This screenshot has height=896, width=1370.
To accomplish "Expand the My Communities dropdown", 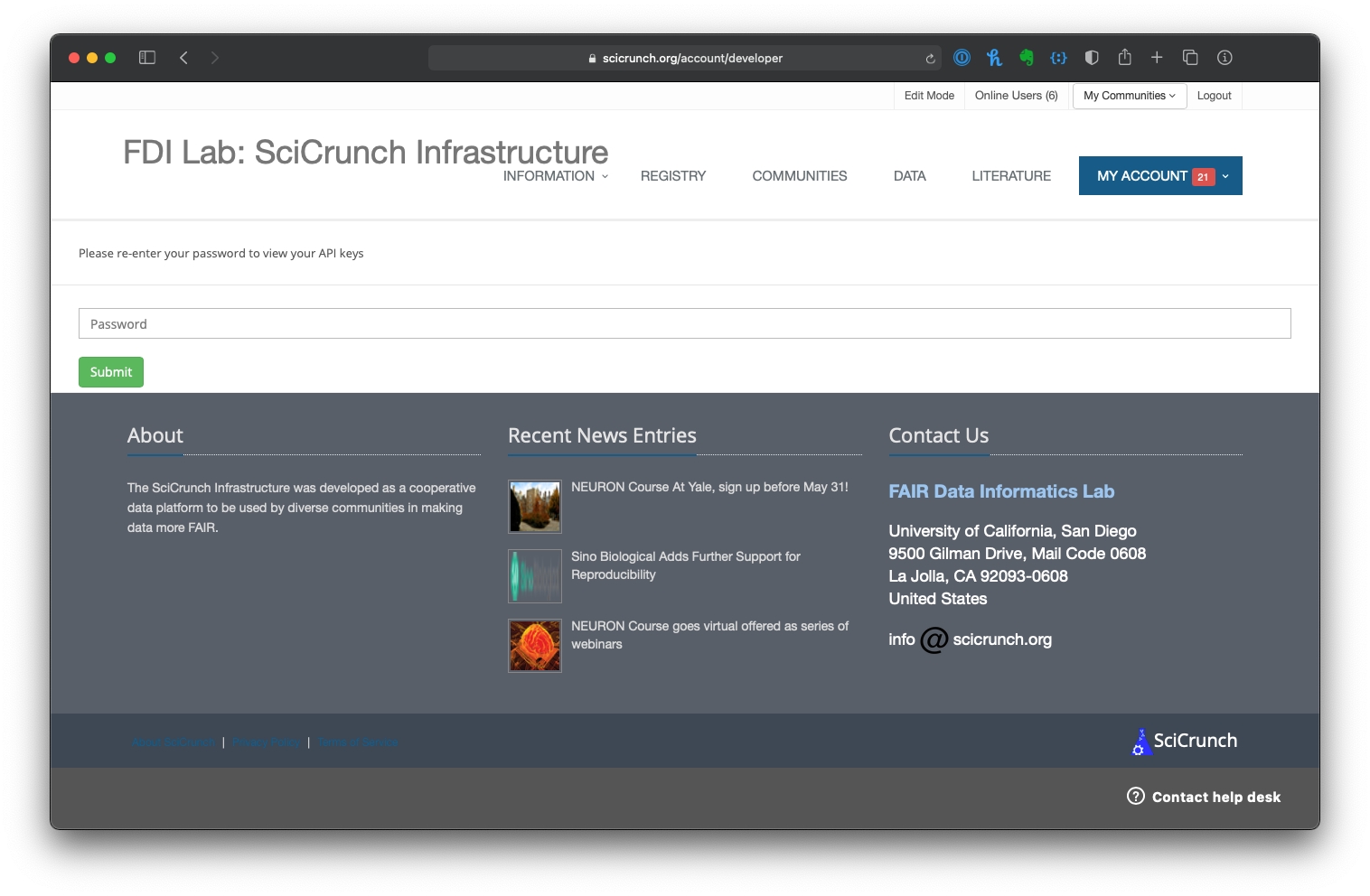I will point(1129,96).
